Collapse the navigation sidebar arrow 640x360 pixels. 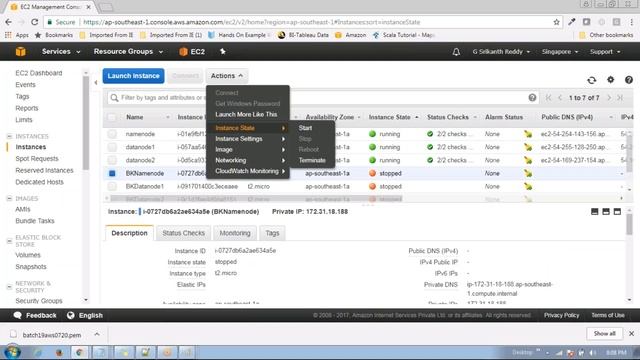coord(96,82)
